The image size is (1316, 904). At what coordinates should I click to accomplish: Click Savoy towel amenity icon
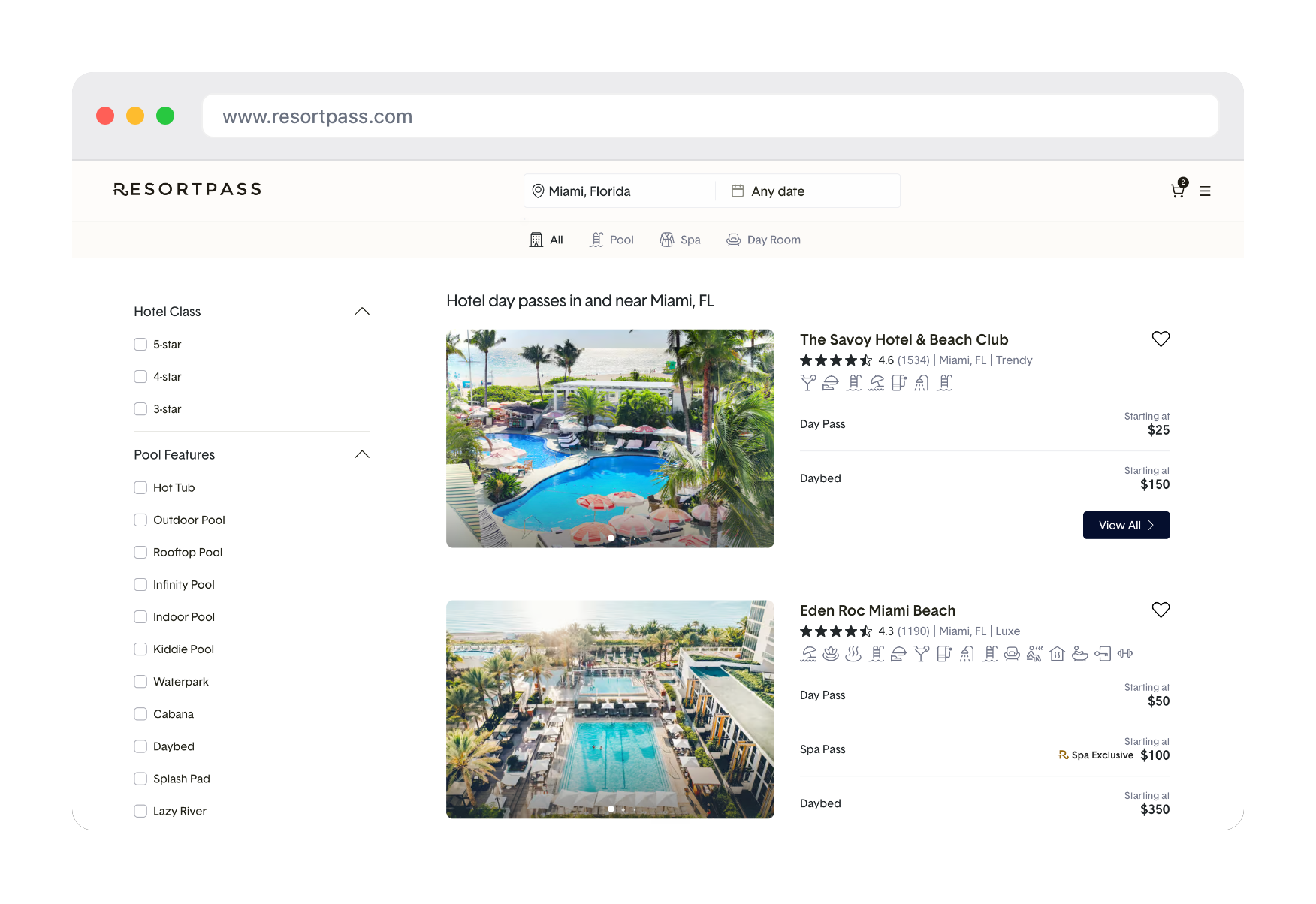click(x=899, y=383)
